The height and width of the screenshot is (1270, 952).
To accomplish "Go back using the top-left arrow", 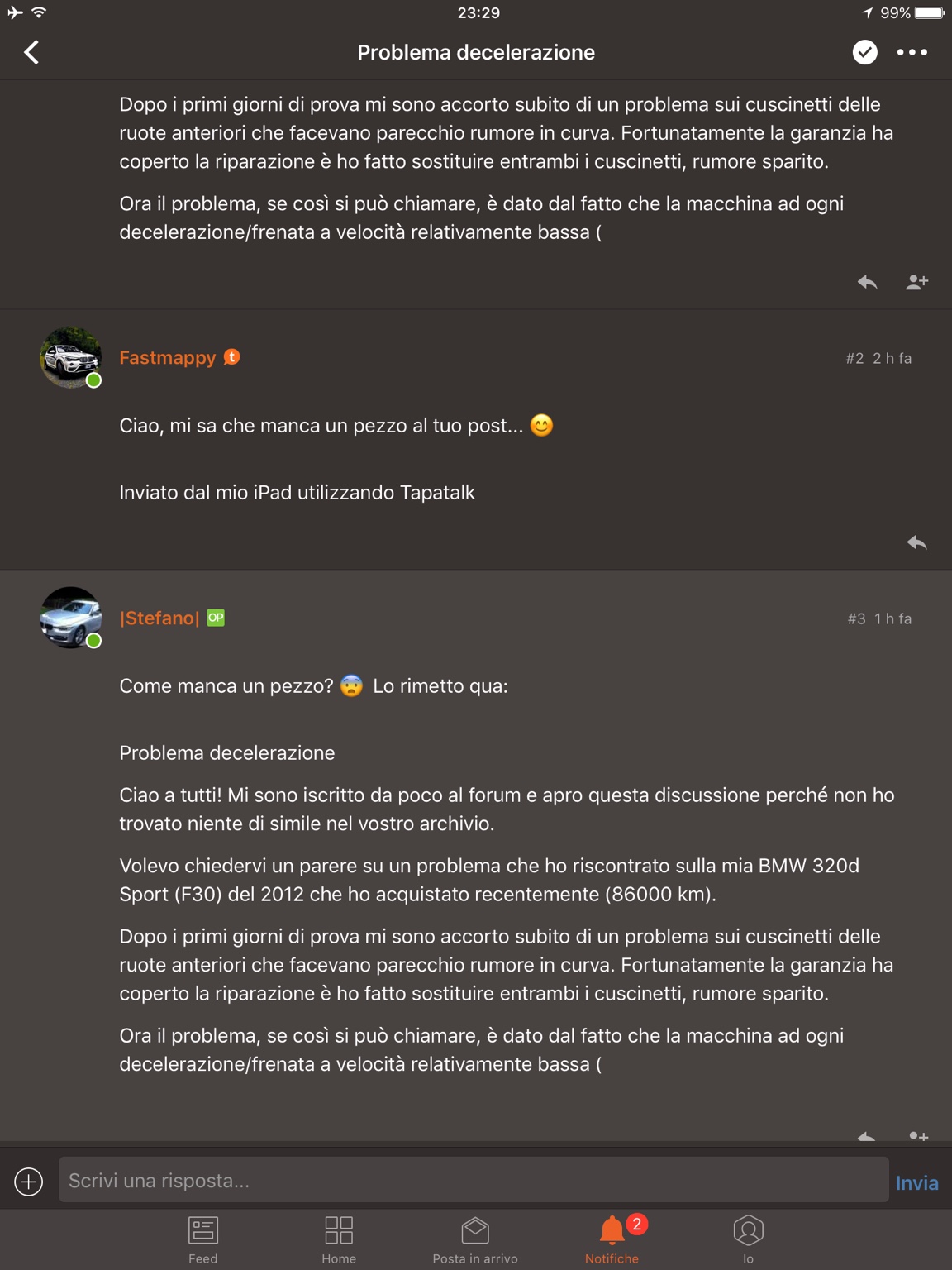I will (x=31, y=52).
